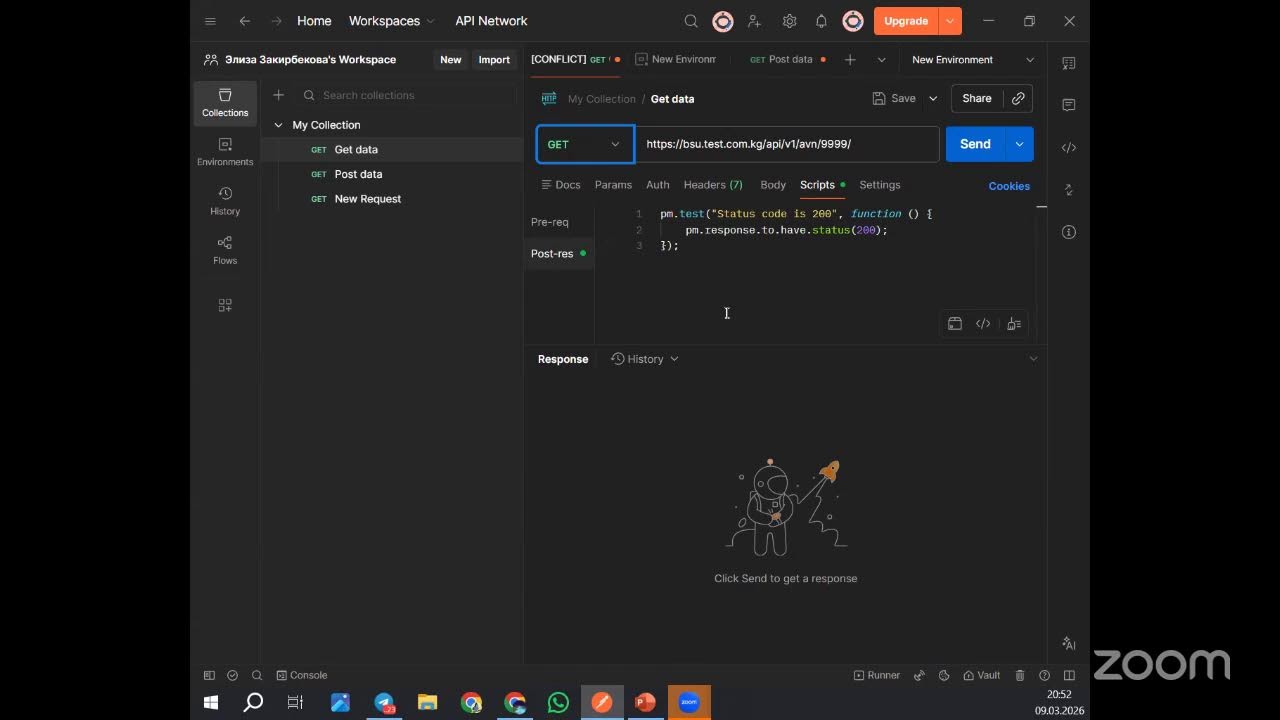Copy the request link icon beside Share
Viewport: 1280px width, 720px height.
point(1018,99)
